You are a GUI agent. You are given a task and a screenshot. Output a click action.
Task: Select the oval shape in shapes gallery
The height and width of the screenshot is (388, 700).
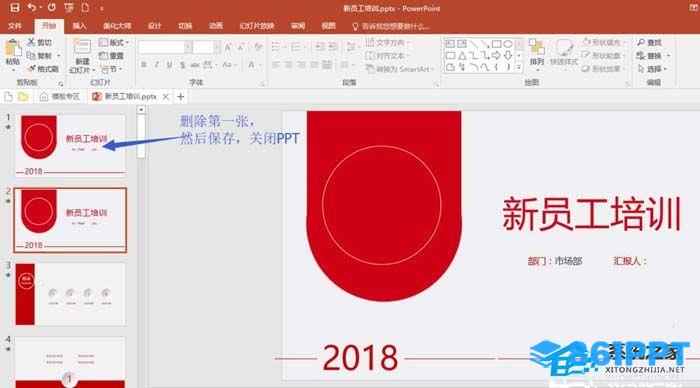coord(508,44)
